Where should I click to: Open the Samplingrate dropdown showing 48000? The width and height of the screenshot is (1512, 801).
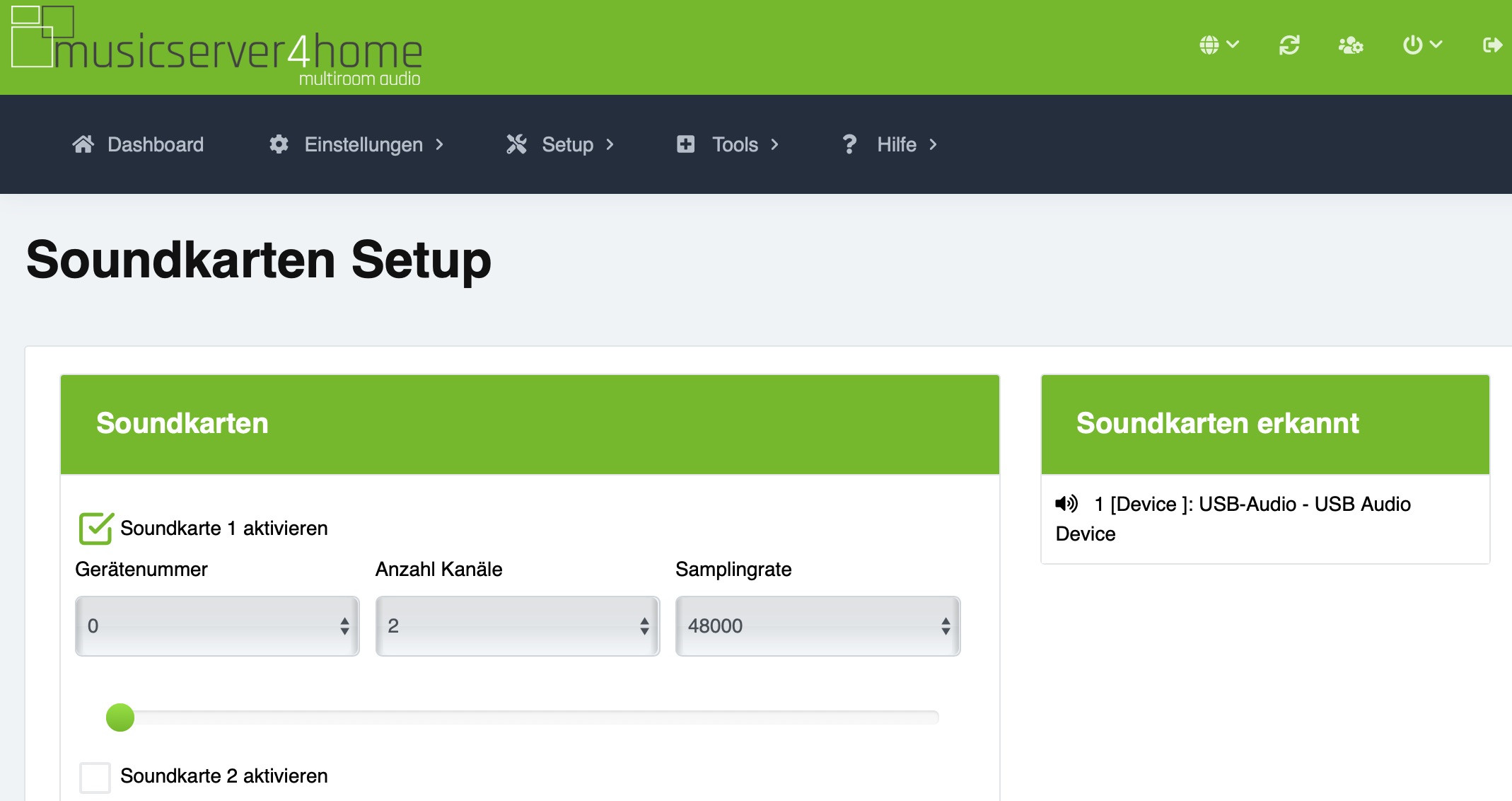tap(818, 626)
